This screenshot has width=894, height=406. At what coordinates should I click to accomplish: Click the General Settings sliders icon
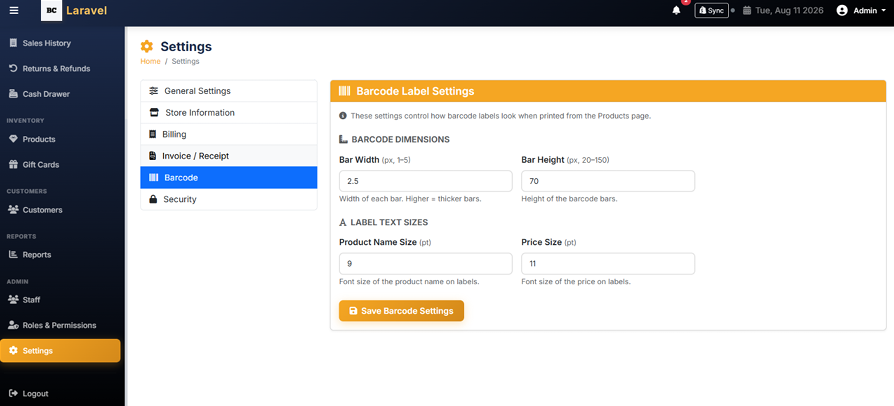153,91
